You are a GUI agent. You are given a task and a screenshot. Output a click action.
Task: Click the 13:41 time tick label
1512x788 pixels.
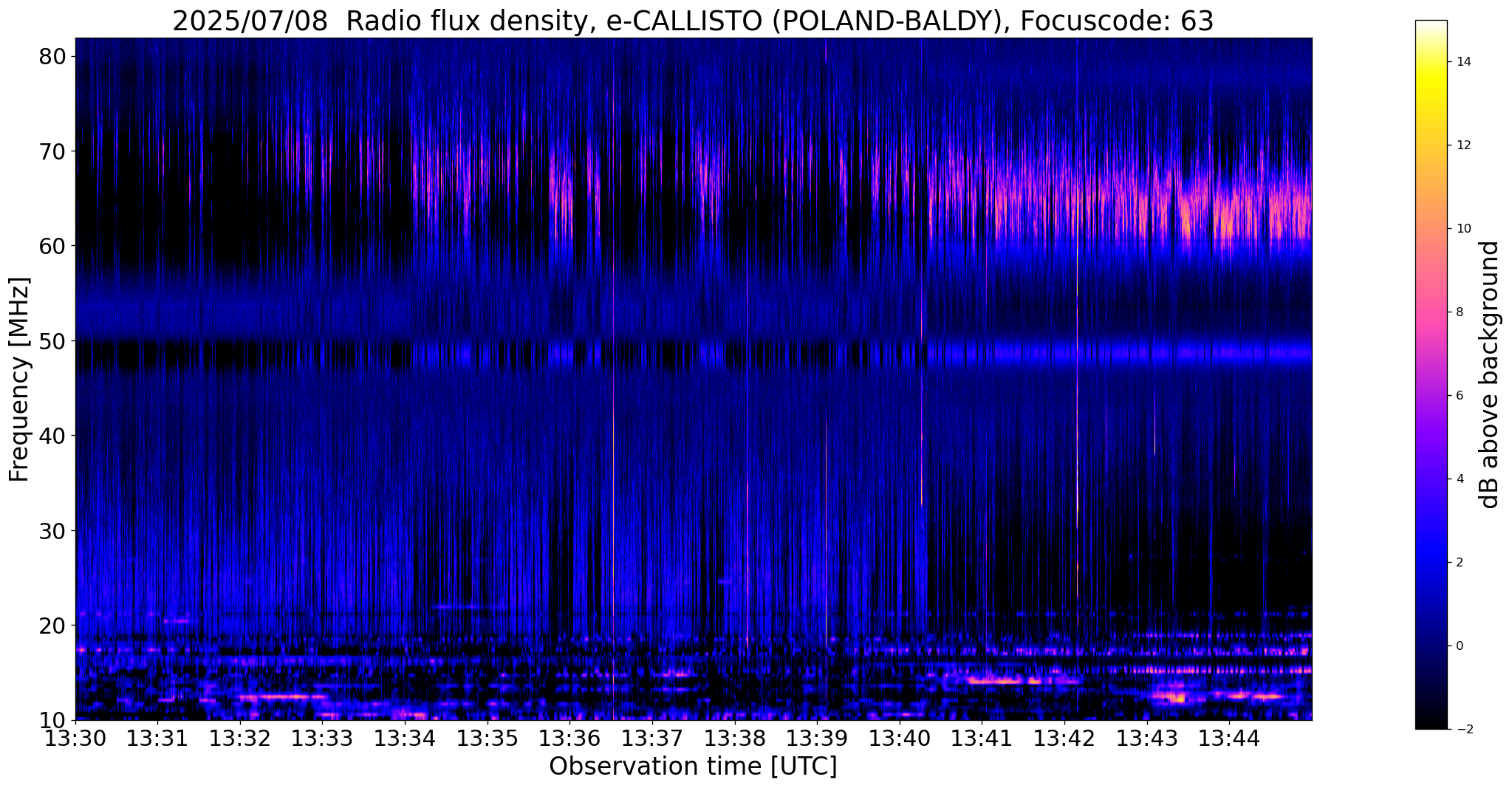[x=982, y=739]
